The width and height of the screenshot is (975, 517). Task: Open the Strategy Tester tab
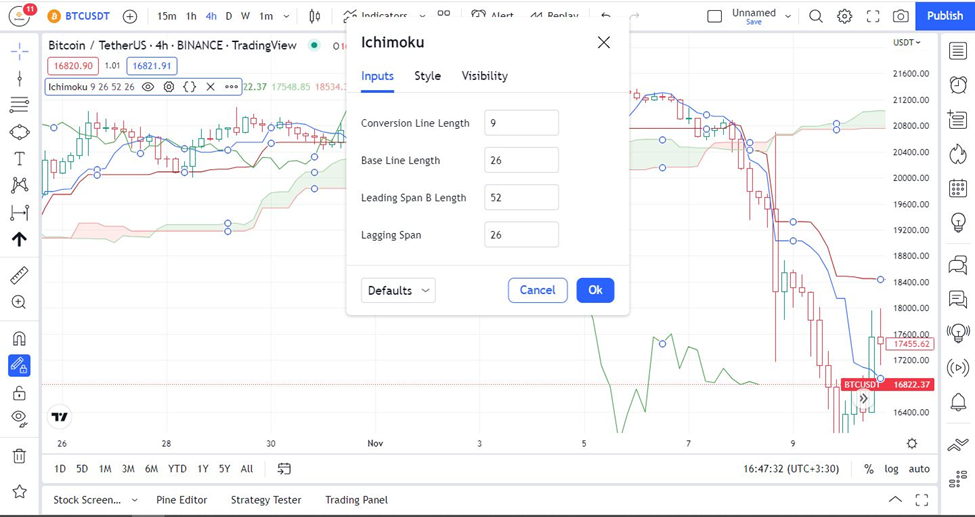pos(266,500)
